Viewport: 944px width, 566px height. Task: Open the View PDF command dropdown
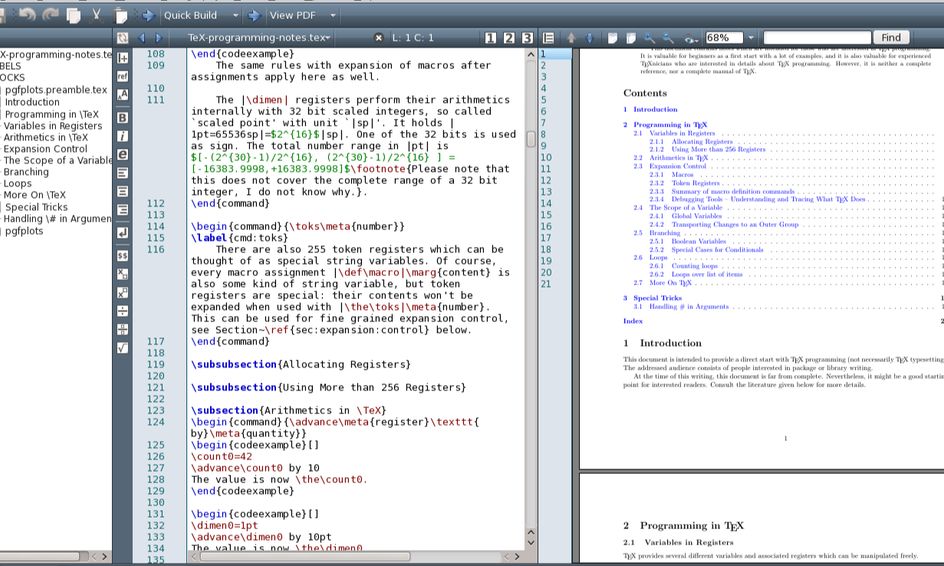(332, 16)
